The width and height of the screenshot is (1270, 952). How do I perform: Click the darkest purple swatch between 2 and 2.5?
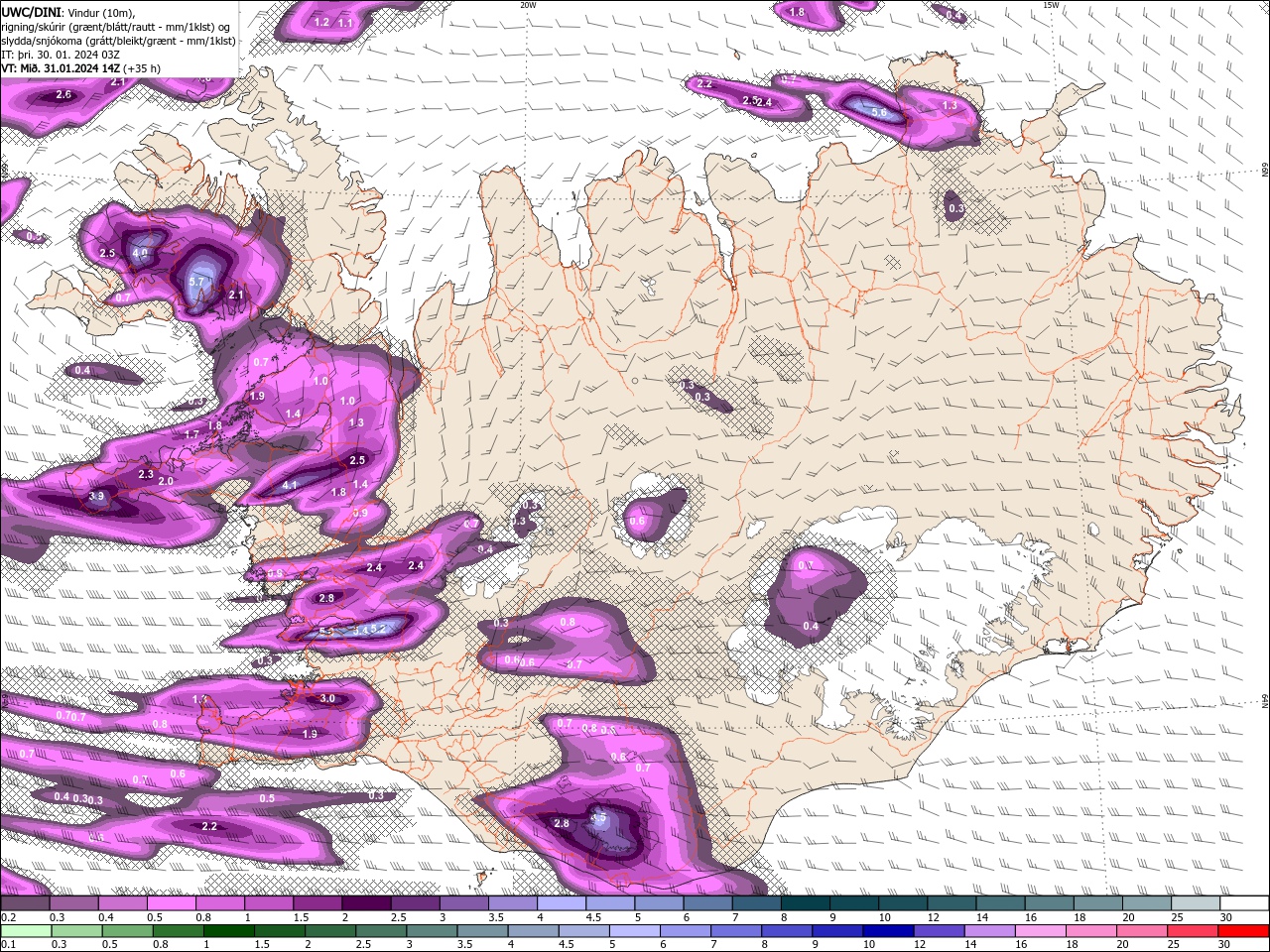(x=366, y=903)
